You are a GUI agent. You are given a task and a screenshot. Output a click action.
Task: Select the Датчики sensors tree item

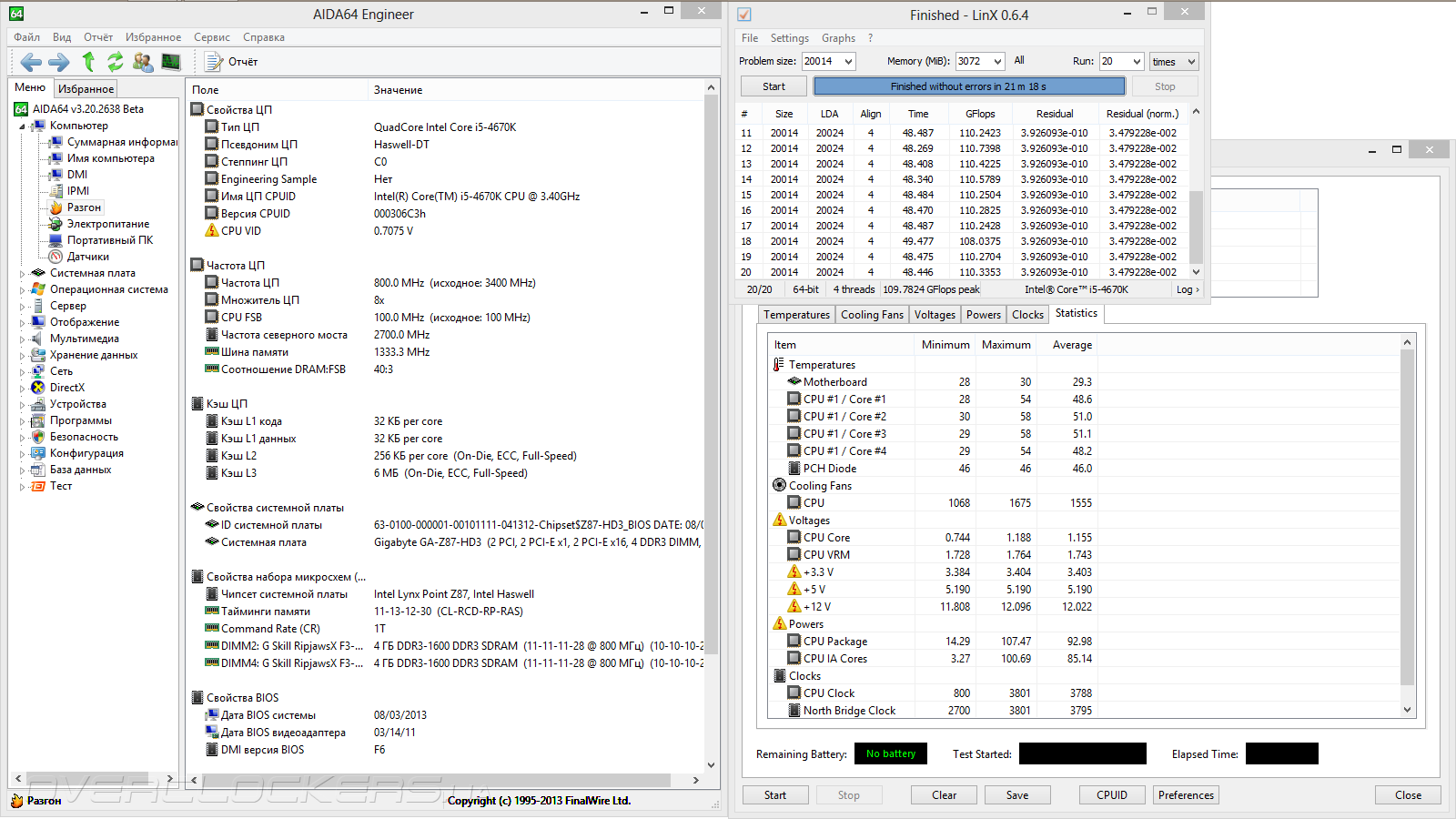87,257
